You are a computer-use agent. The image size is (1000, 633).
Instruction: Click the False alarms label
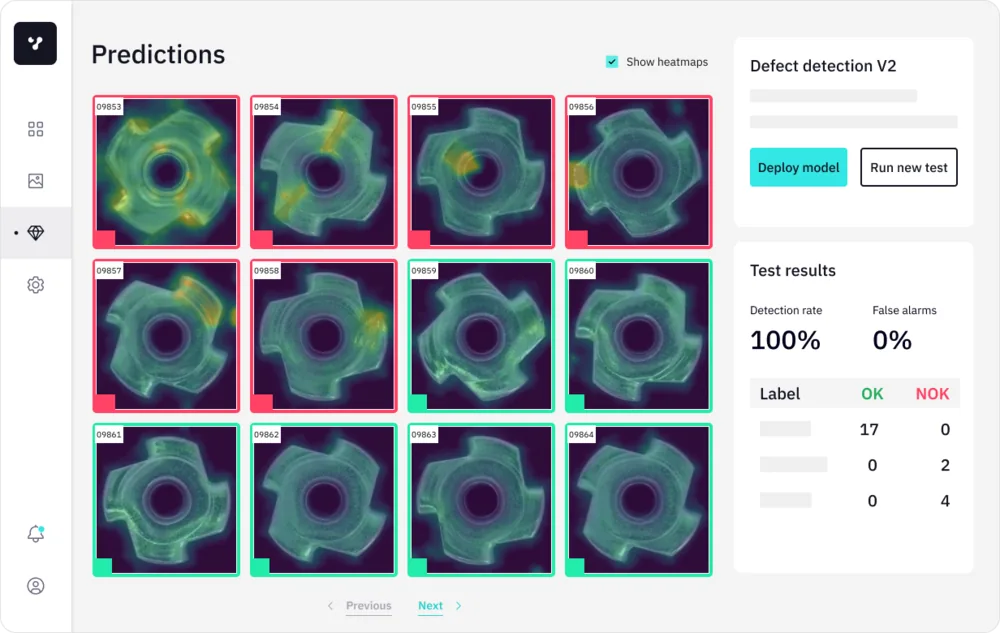click(904, 310)
